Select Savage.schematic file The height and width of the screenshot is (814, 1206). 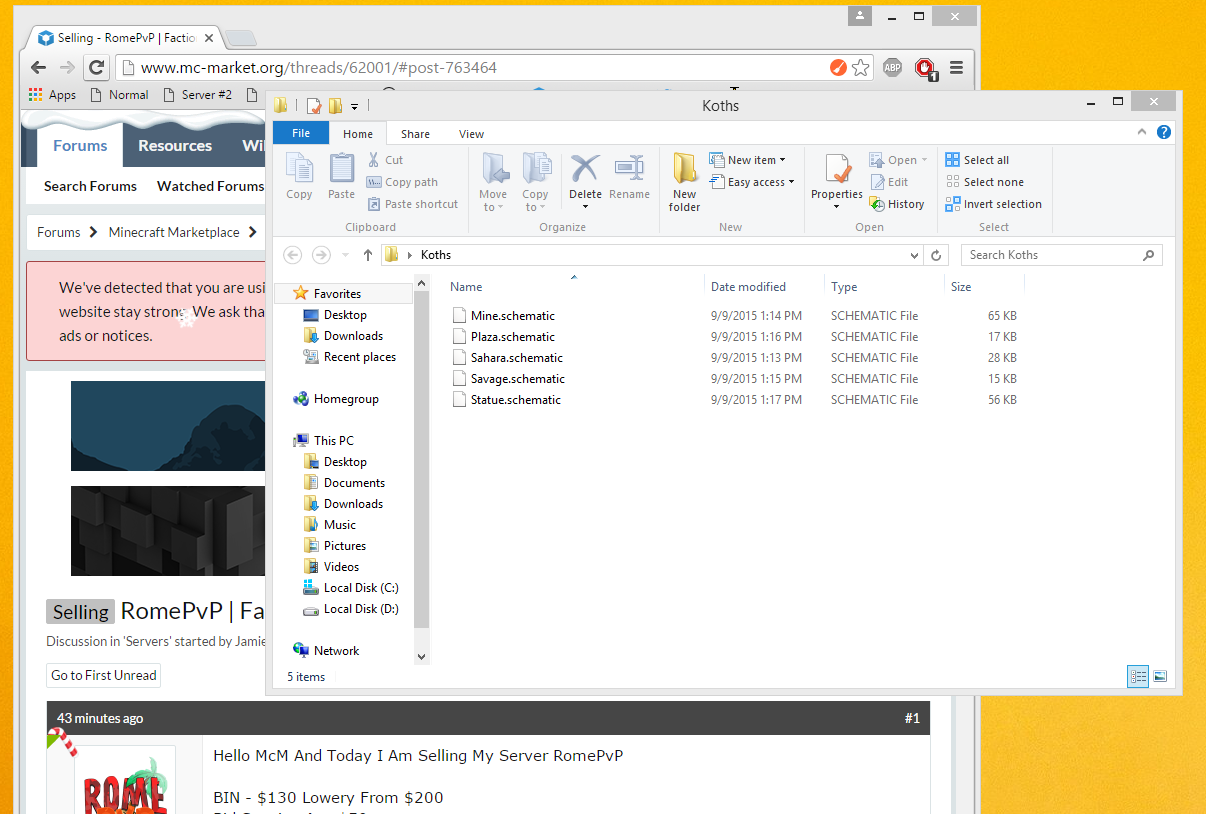pos(508,378)
